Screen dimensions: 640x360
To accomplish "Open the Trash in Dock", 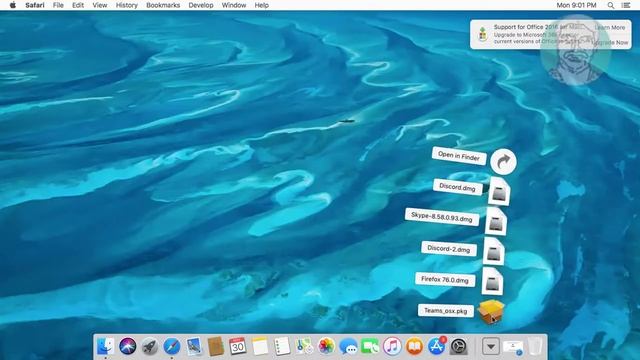I will tap(535, 347).
